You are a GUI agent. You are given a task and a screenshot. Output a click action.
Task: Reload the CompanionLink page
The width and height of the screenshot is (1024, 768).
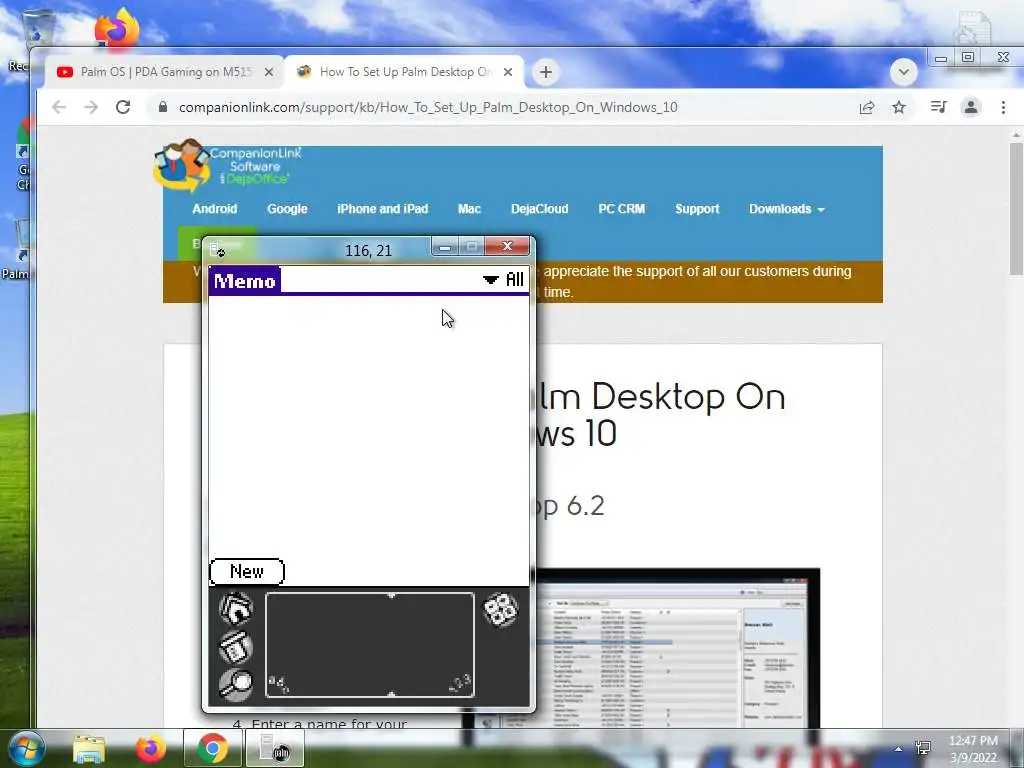pyautogui.click(x=123, y=107)
